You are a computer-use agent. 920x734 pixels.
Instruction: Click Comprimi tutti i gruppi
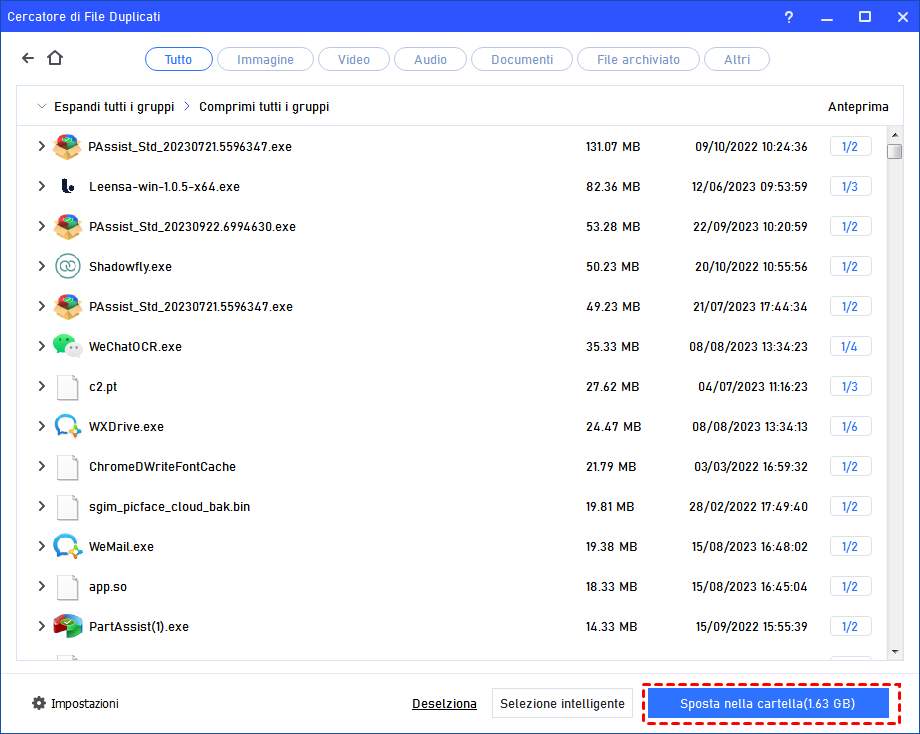264,107
